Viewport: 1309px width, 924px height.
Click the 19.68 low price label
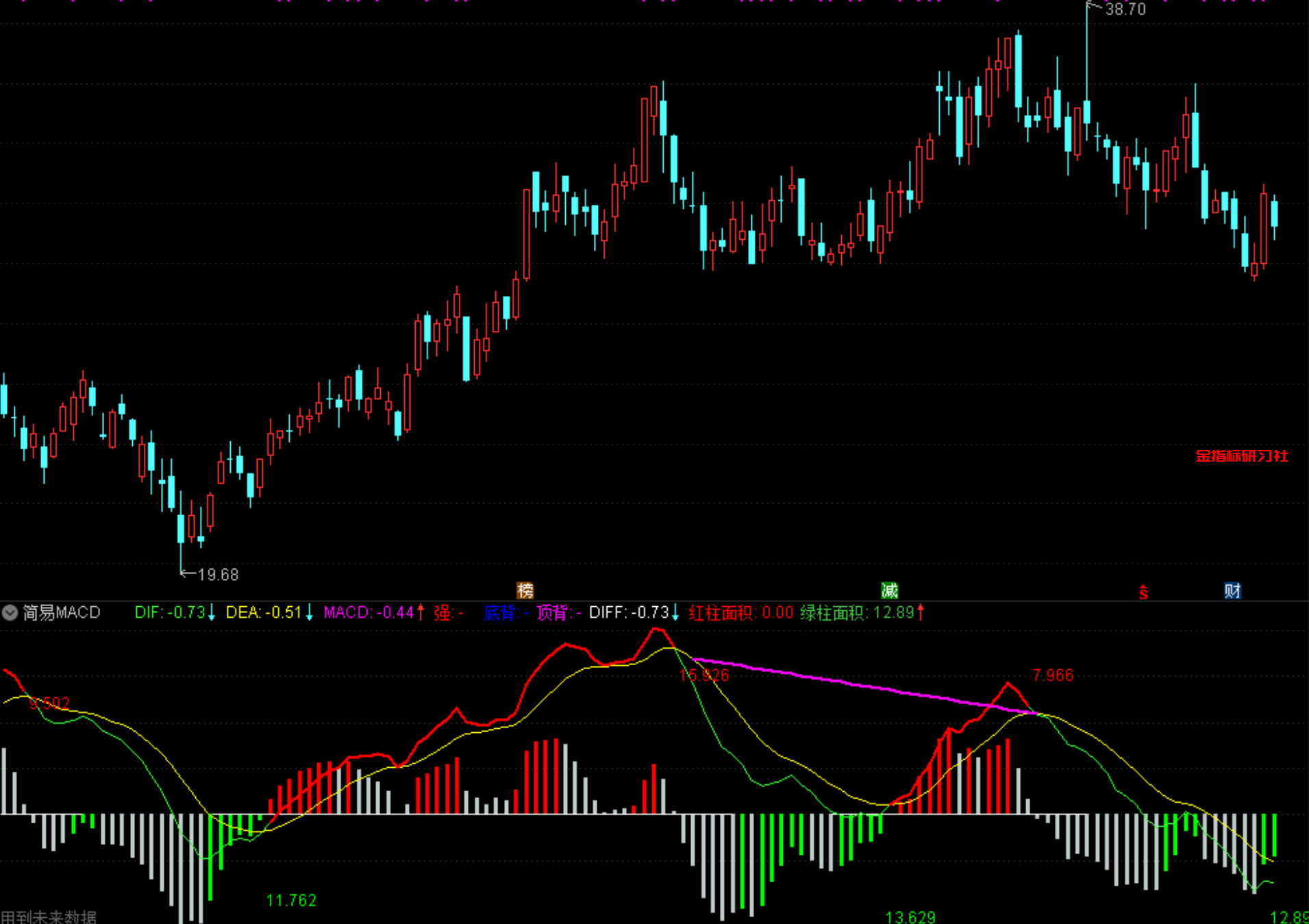tap(218, 575)
